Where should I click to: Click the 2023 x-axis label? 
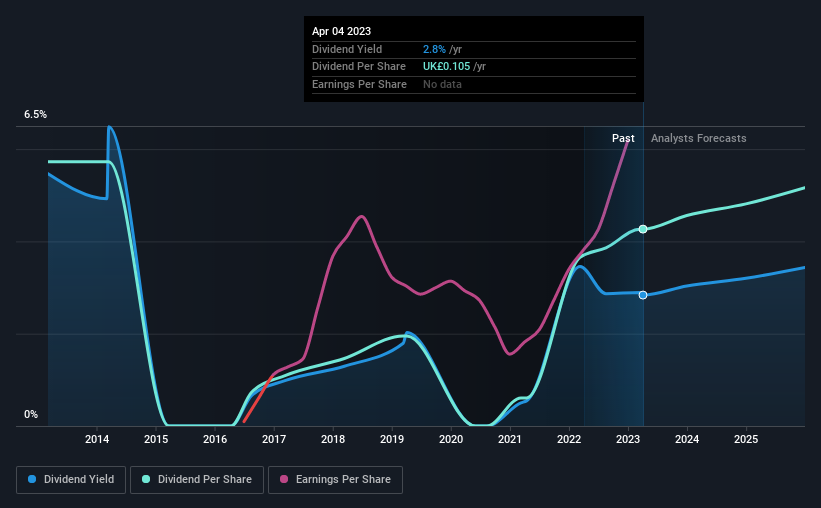pos(628,439)
